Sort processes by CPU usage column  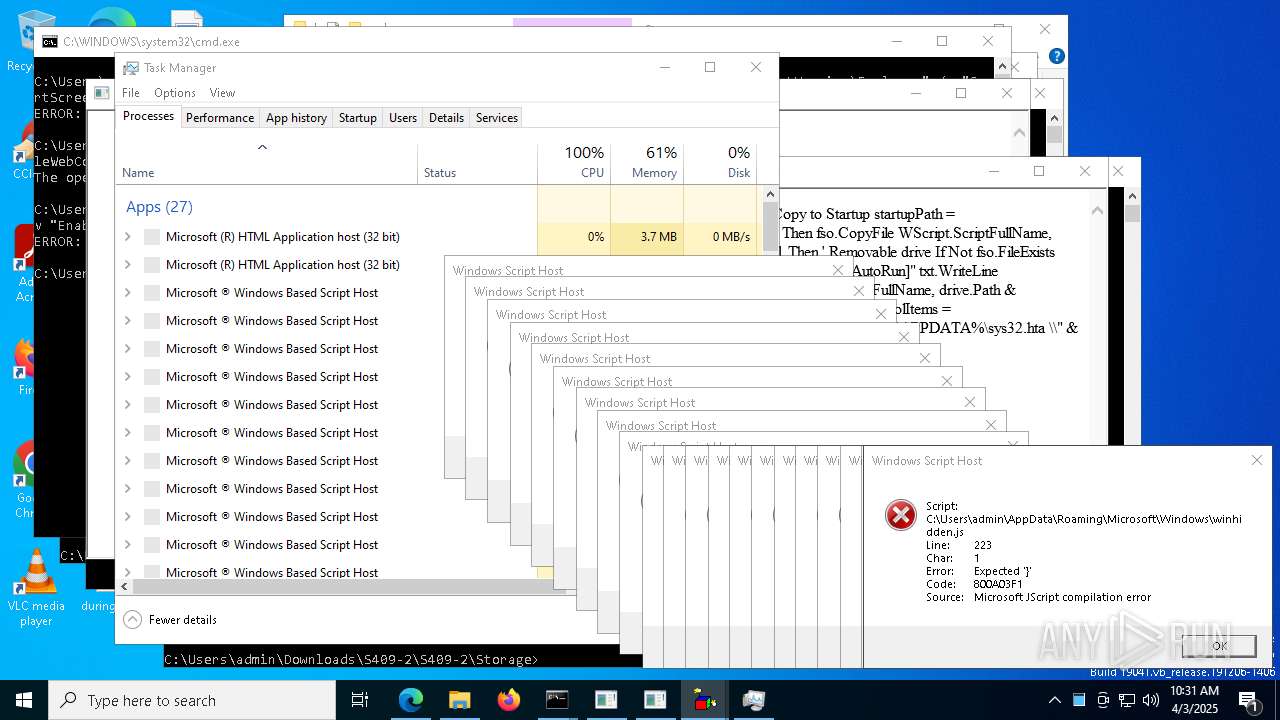coord(574,164)
